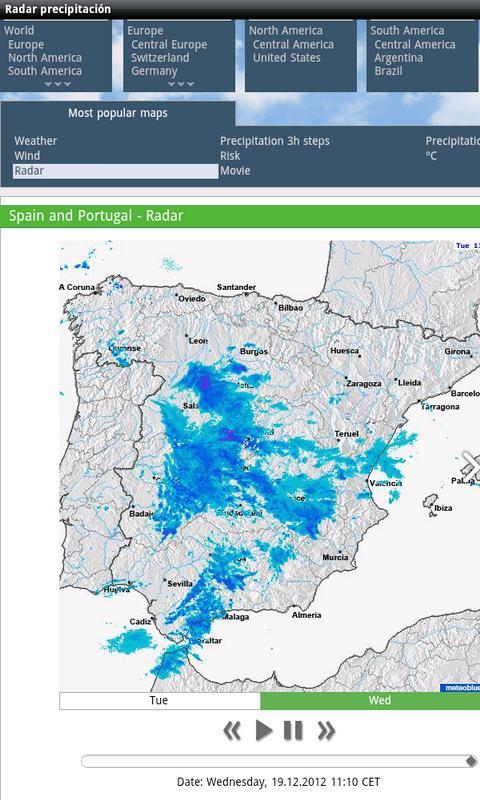The width and height of the screenshot is (480, 800).
Task: Expand the World list down chevrons
Action: pos(57,84)
